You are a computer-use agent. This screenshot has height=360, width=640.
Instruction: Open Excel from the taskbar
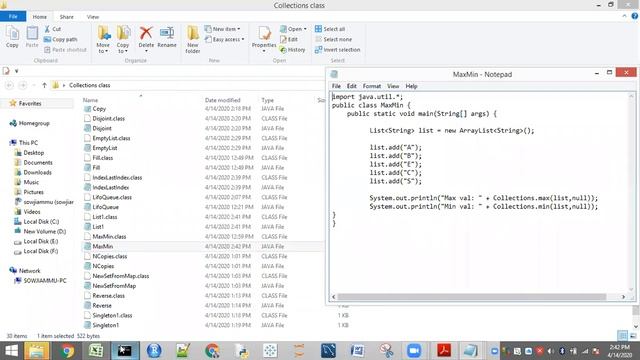pyautogui.click(x=96, y=351)
